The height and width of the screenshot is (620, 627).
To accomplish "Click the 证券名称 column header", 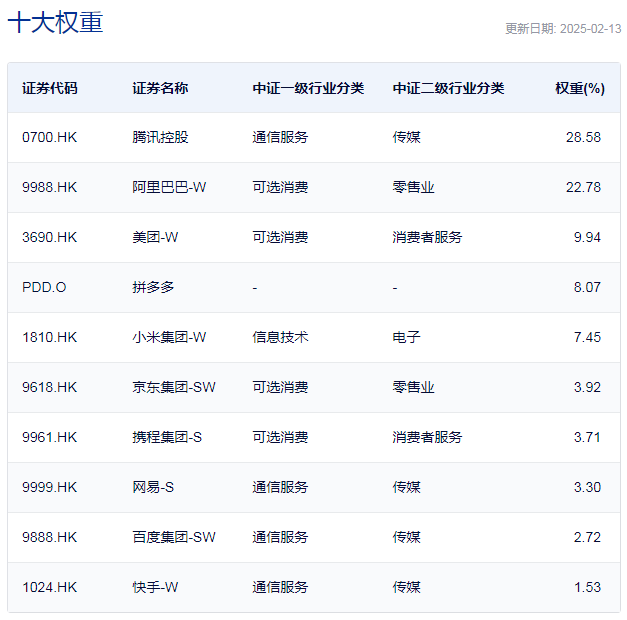I will click(160, 88).
